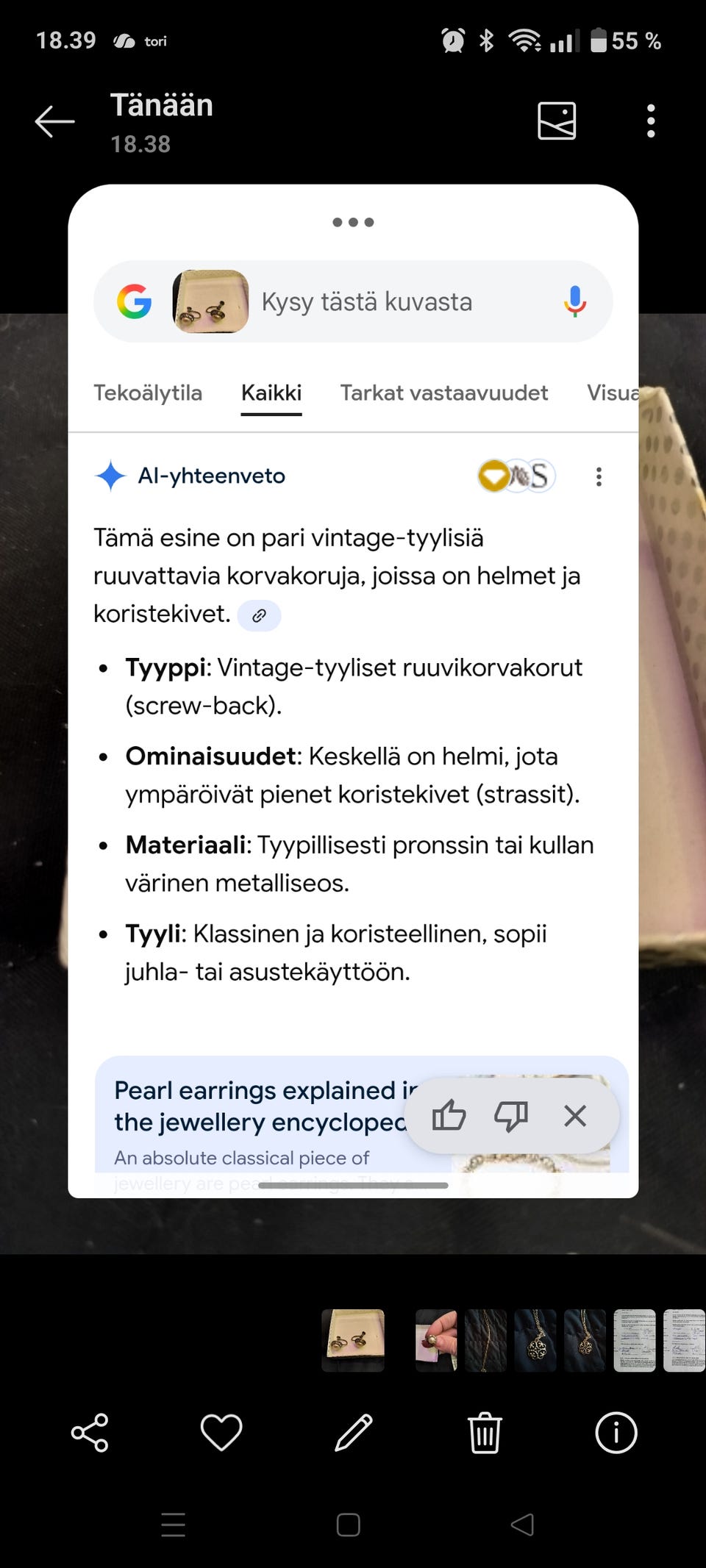Tap the AI summary source icons cluster
The height and width of the screenshot is (1568, 706).
[x=516, y=476]
